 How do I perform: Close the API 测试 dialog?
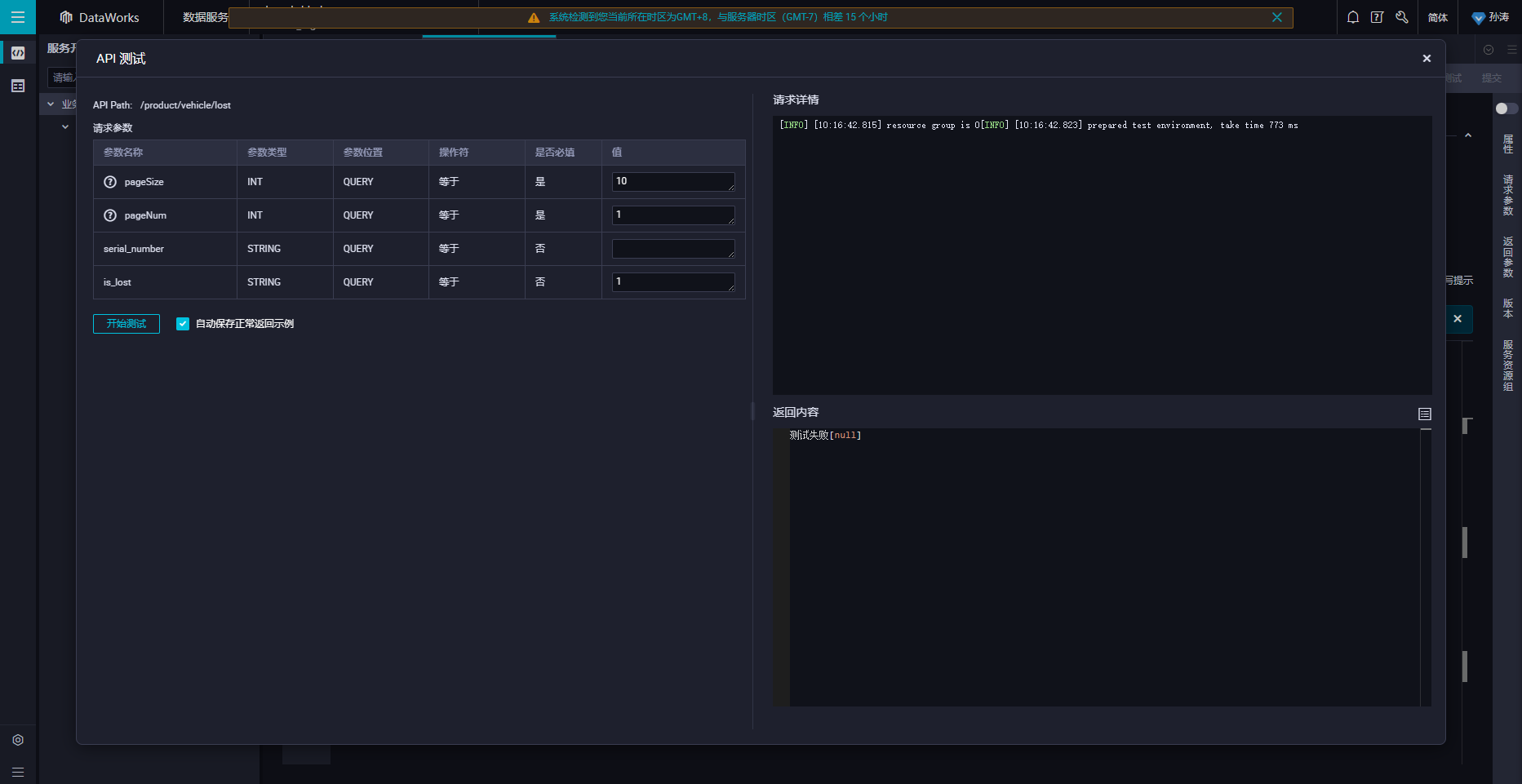pyautogui.click(x=1427, y=58)
